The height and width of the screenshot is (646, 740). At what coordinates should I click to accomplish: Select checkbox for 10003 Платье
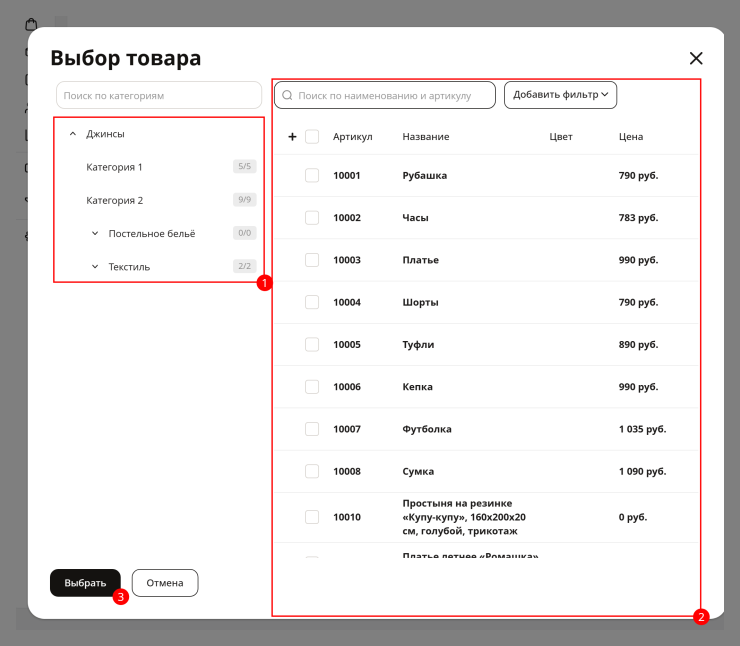coord(312,260)
